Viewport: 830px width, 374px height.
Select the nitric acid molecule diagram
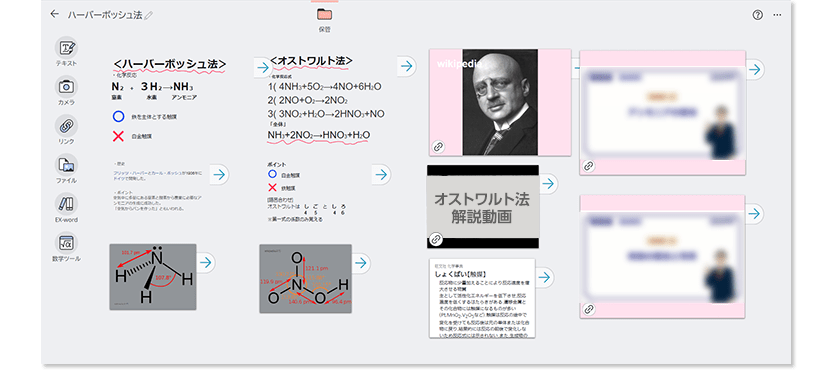coord(305,278)
